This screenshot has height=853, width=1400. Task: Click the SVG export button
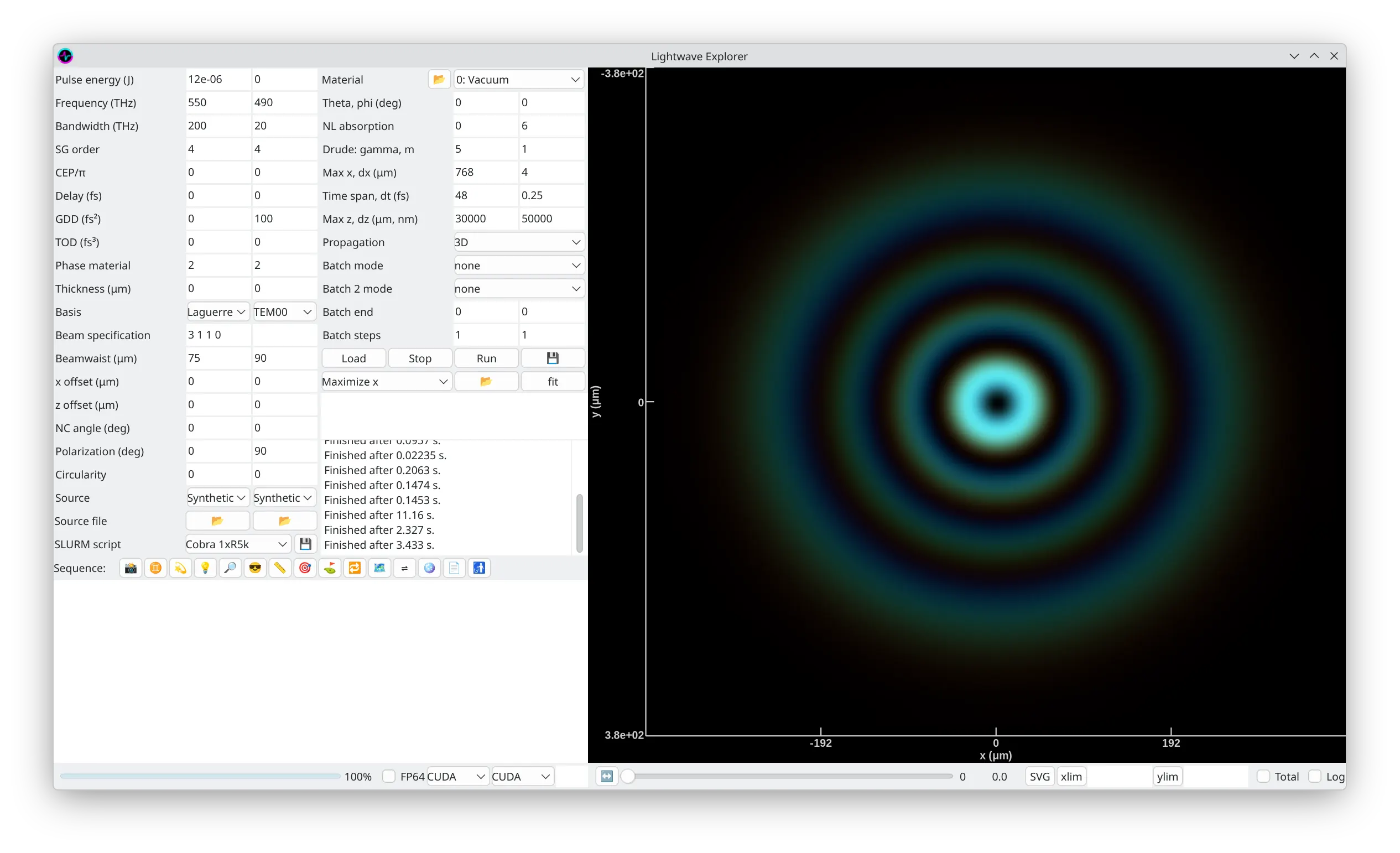coord(1040,776)
